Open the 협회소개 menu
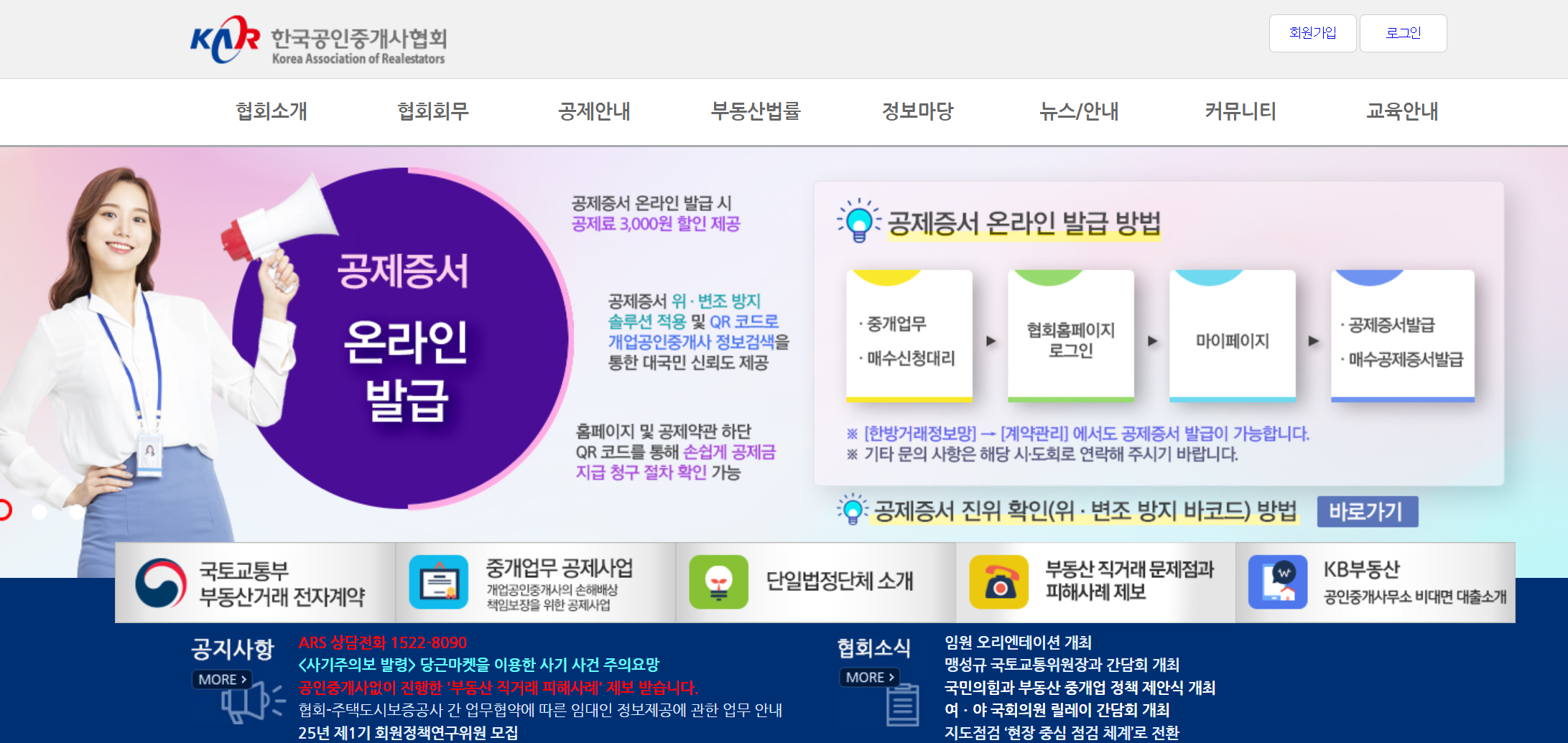 tap(272, 111)
